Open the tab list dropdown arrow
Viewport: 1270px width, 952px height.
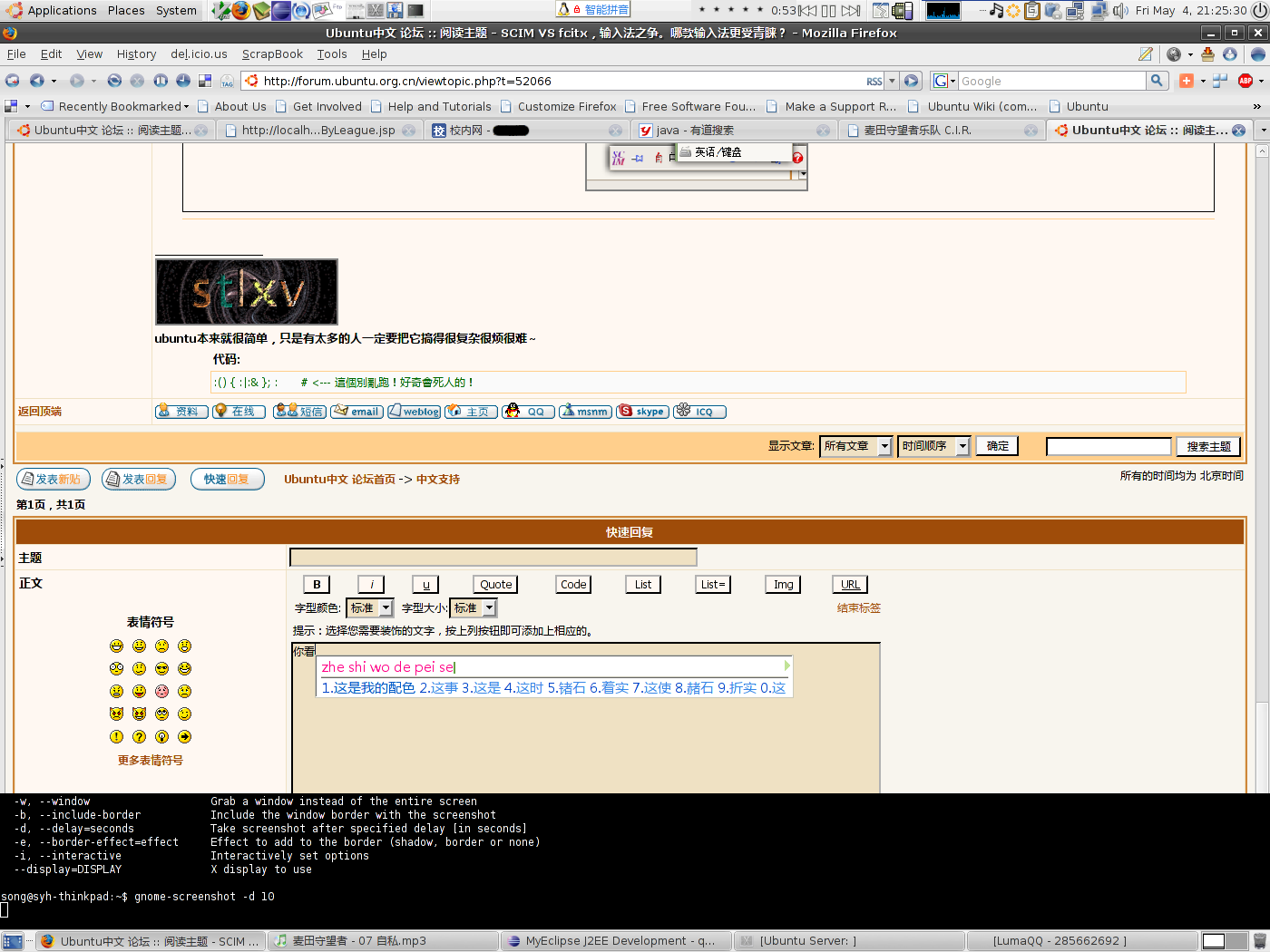point(1263,131)
